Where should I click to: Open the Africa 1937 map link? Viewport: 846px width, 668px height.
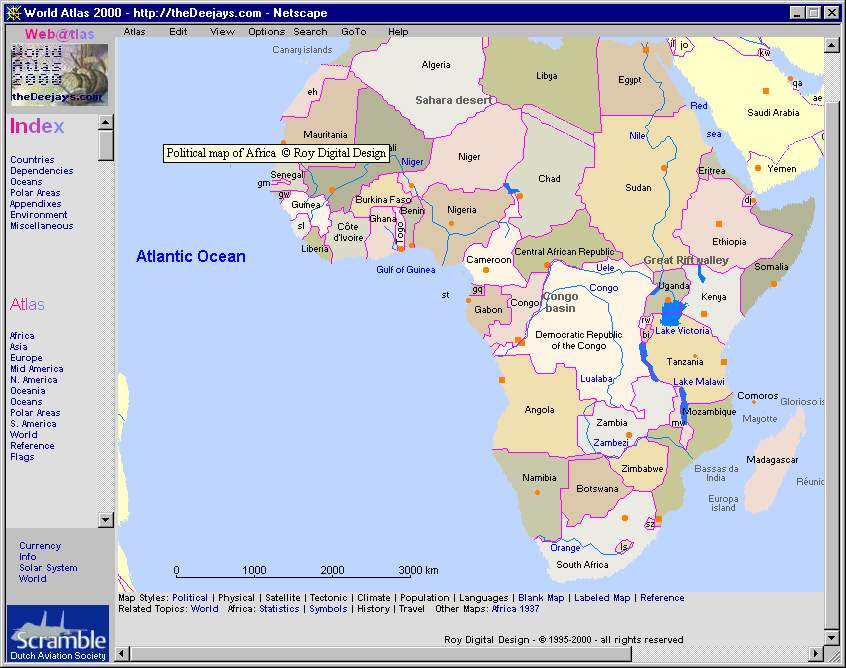pyautogui.click(x=515, y=609)
